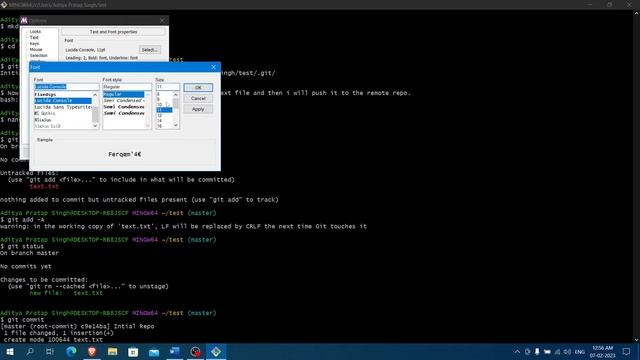Open the Windows Start menu
The height and width of the screenshot is (360, 640).
[x=9, y=351]
